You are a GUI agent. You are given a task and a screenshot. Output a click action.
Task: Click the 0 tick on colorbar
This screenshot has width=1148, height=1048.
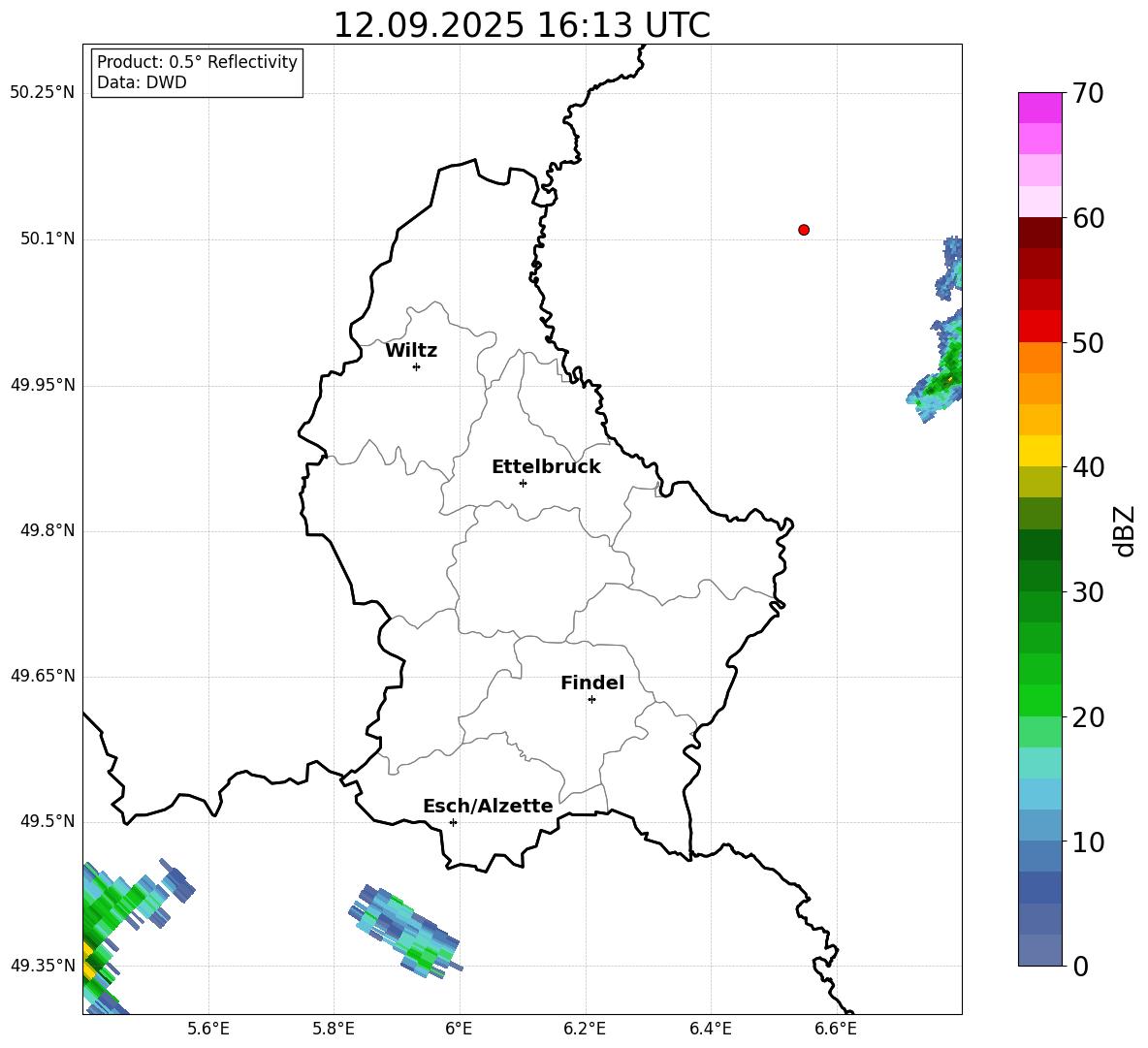1079,966
